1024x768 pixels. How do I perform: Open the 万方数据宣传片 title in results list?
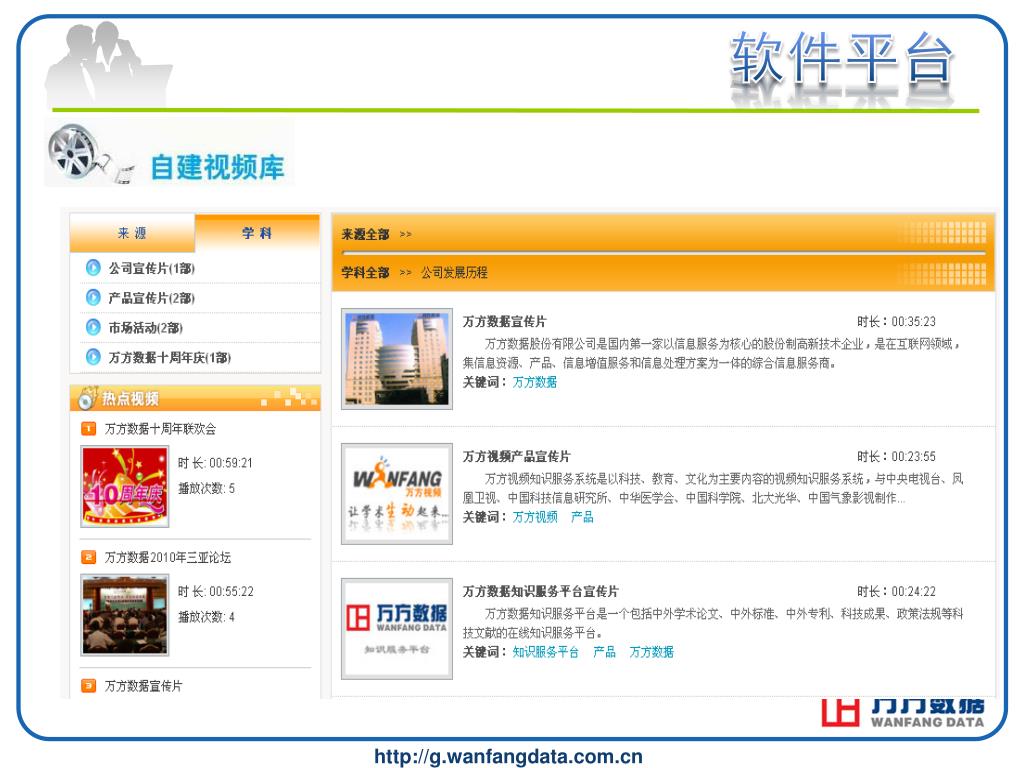(x=504, y=321)
